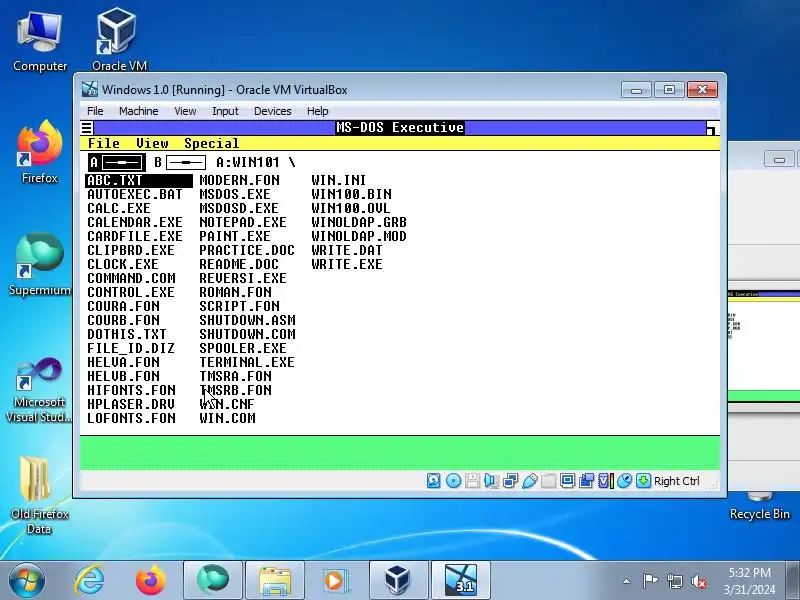Click the recording status icon
The height and width of the screenshot is (600, 800).
pos(587,481)
